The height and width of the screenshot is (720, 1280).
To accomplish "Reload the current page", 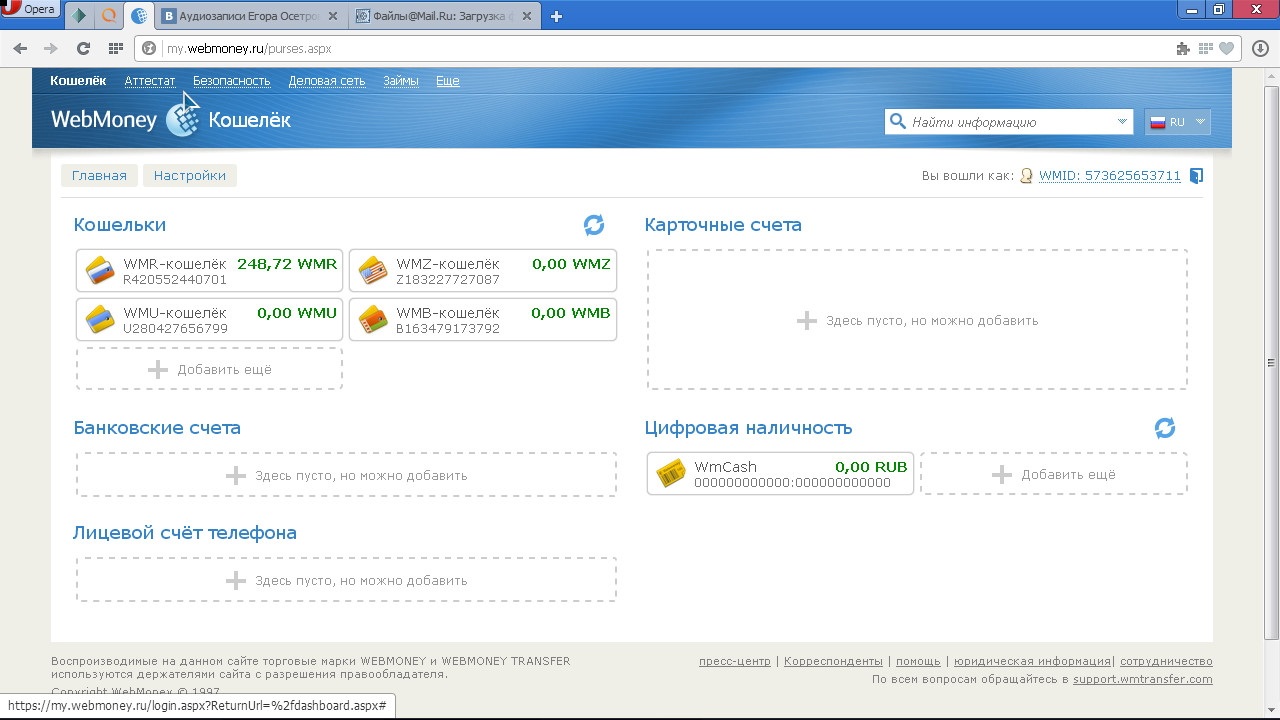I will point(83,48).
